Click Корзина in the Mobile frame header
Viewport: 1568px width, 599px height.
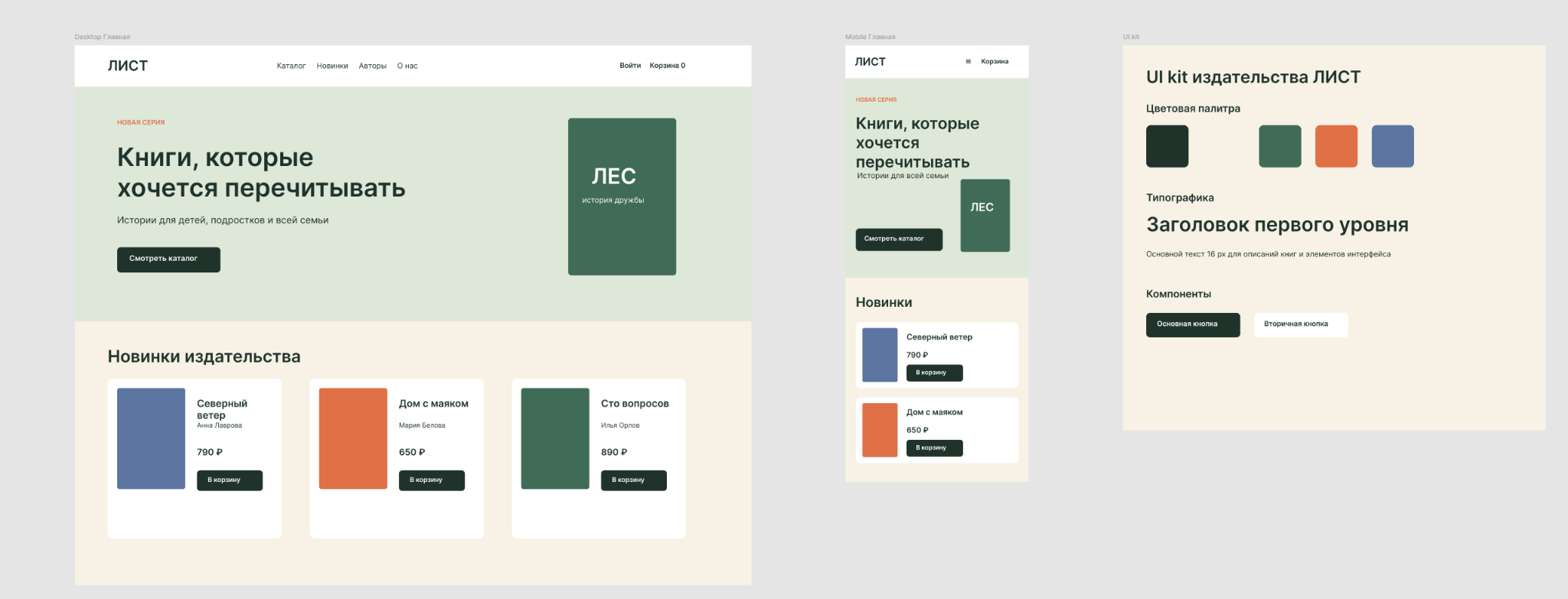point(995,61)
